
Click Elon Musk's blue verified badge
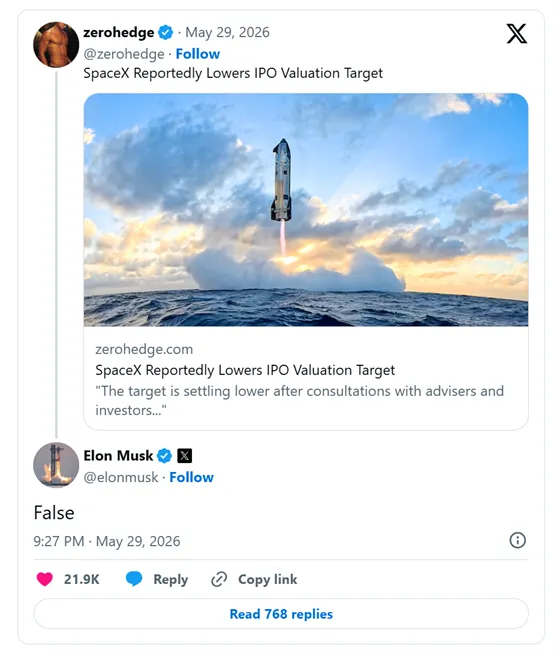coord(164,456)
